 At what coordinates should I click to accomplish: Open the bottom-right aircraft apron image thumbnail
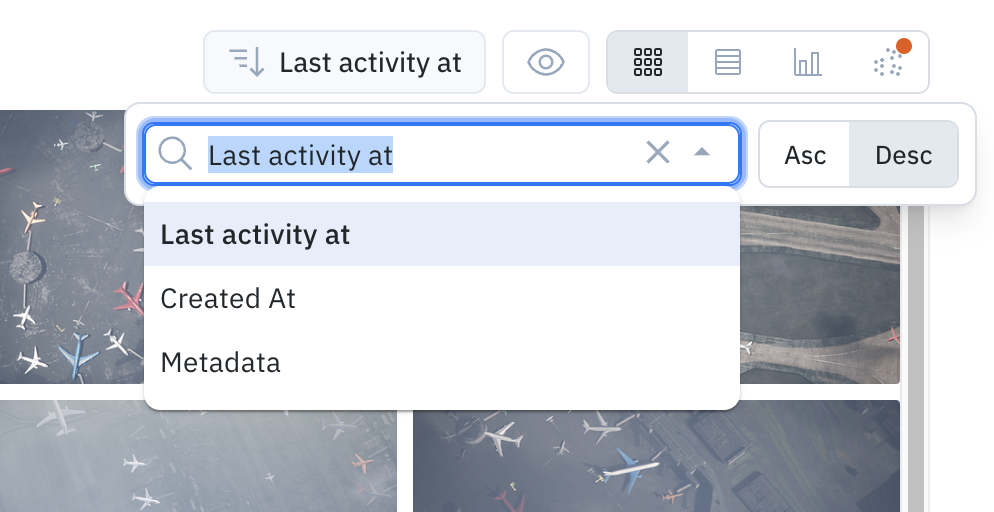[656, 456]
